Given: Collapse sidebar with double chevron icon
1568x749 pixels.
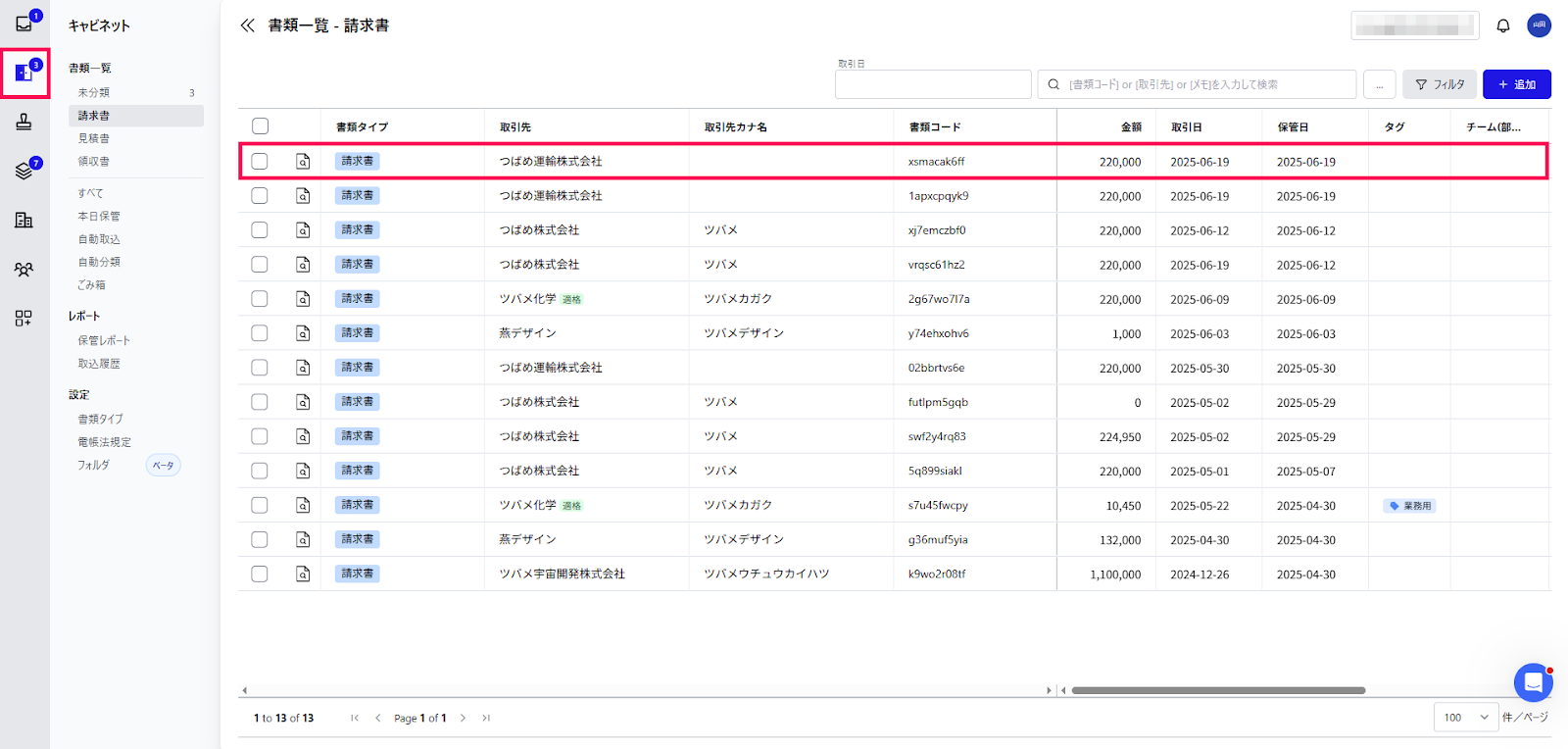Looking at the screenshot, I should click(x=247, y=25).
